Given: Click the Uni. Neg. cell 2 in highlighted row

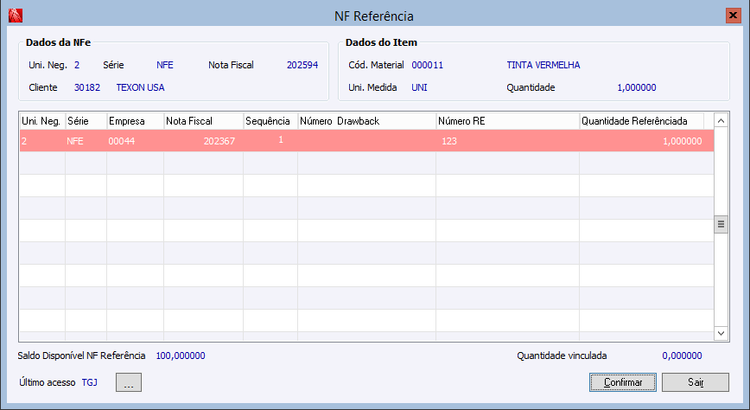Looking at the screenshot, I should [42, 141].
